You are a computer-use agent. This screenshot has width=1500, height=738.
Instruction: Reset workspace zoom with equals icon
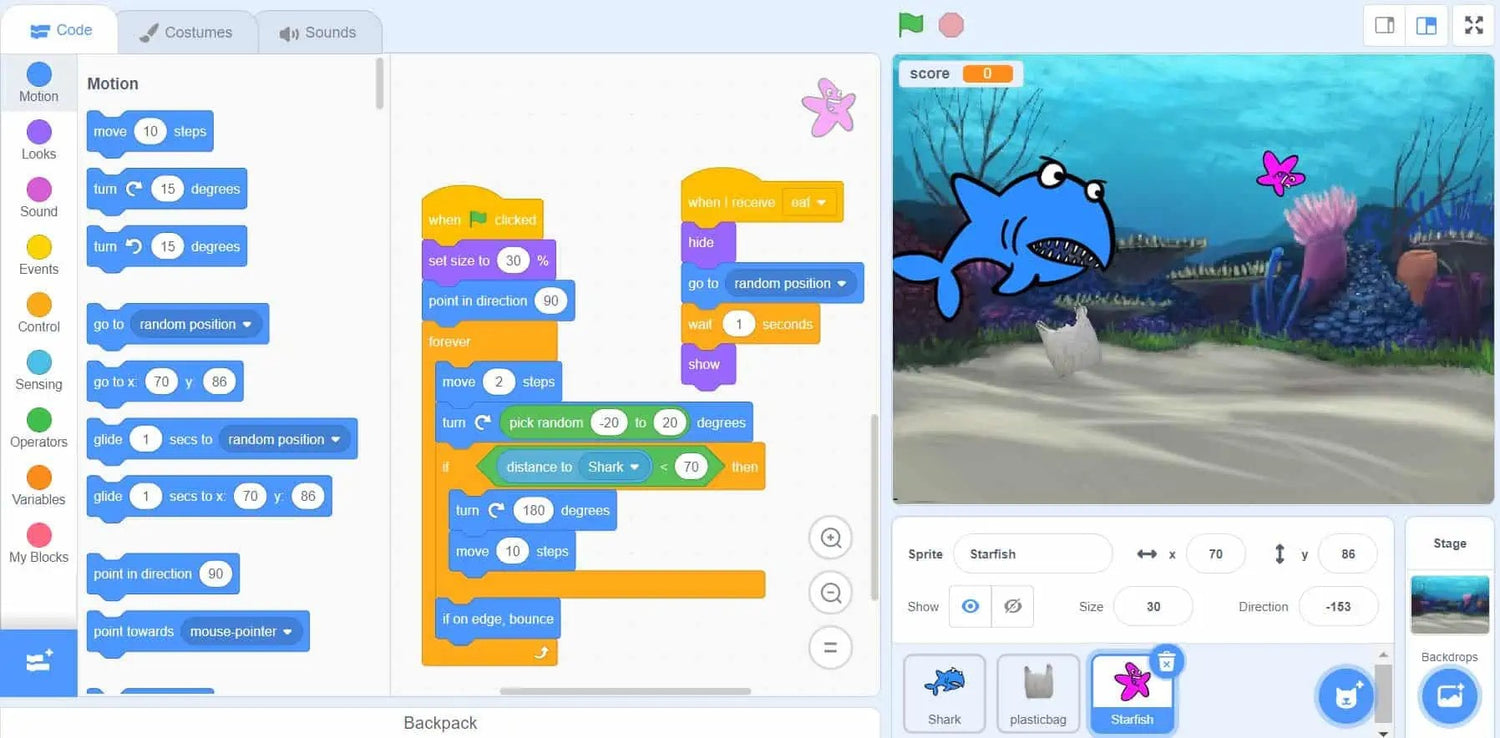(830, 647)
